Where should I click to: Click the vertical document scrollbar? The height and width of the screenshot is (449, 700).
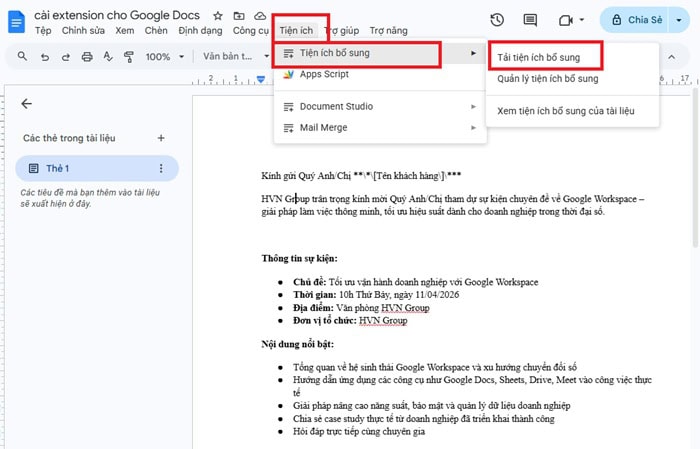click(x=694, y=200)
